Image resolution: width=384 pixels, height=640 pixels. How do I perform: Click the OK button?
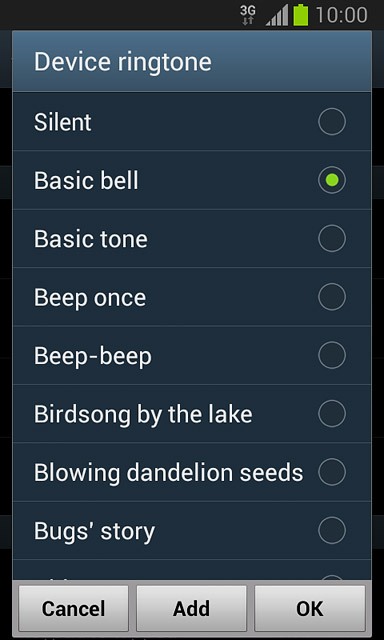pos(310,609)
